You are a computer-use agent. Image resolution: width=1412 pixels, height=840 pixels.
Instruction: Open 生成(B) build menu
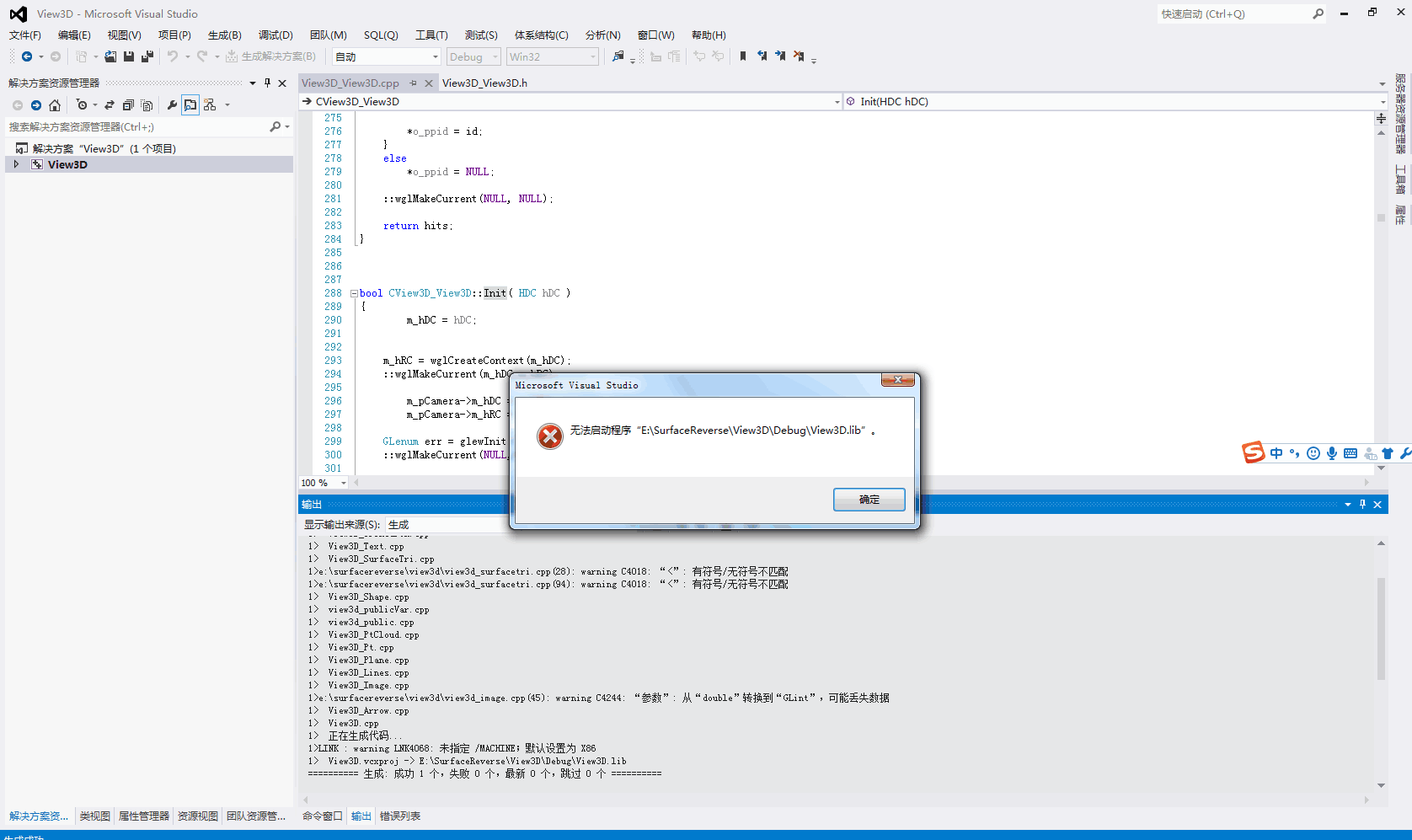click(x=224, y=35)
